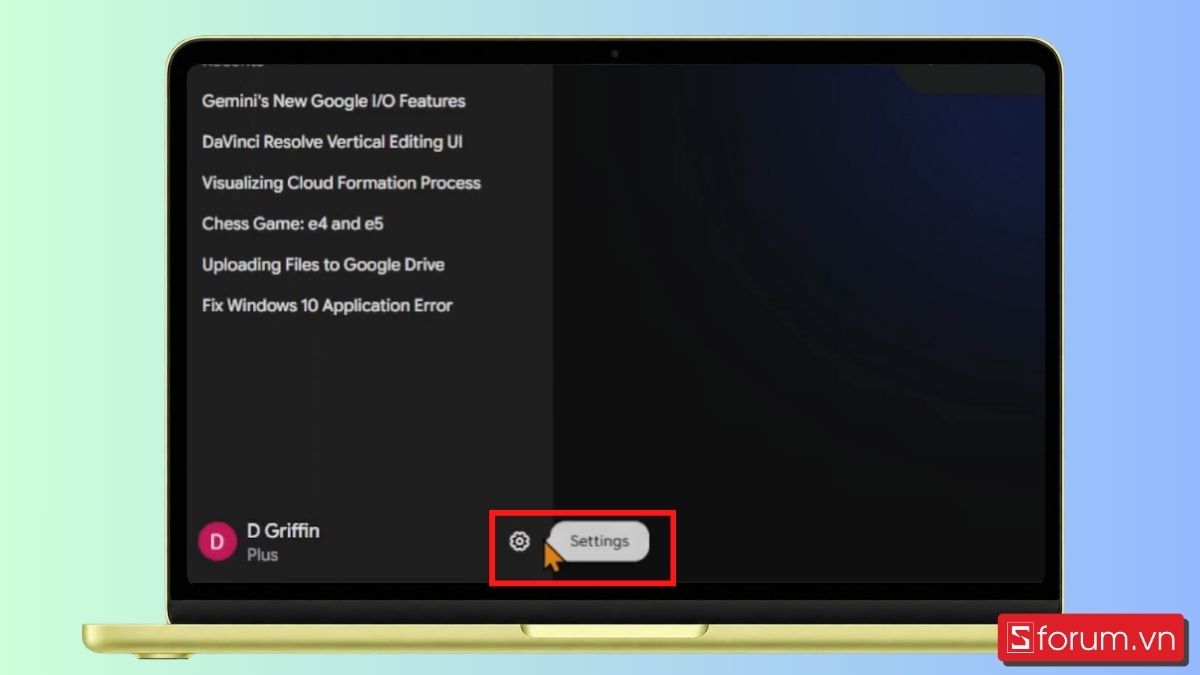Viewport: 1200px width, 675px height.
Task: Open "Fix Windows 10 Application Error" conversation
Action: pos(327,306)
